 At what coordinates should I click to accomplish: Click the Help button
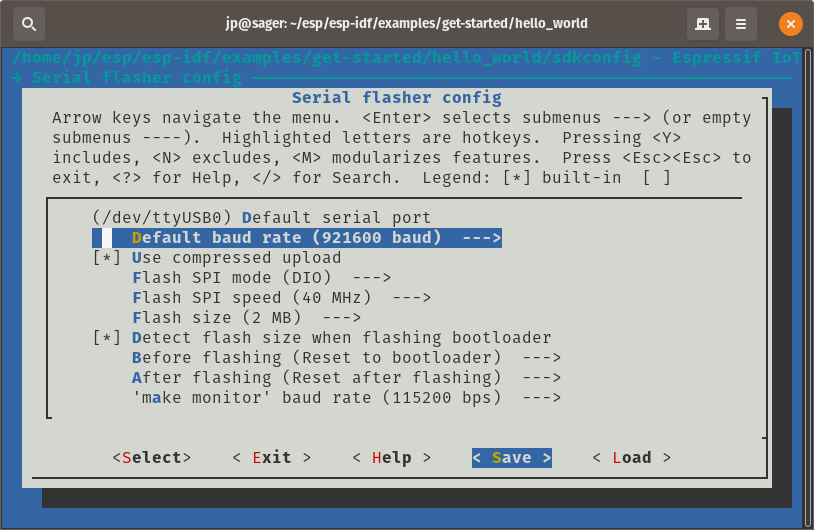tap(391, 457)
